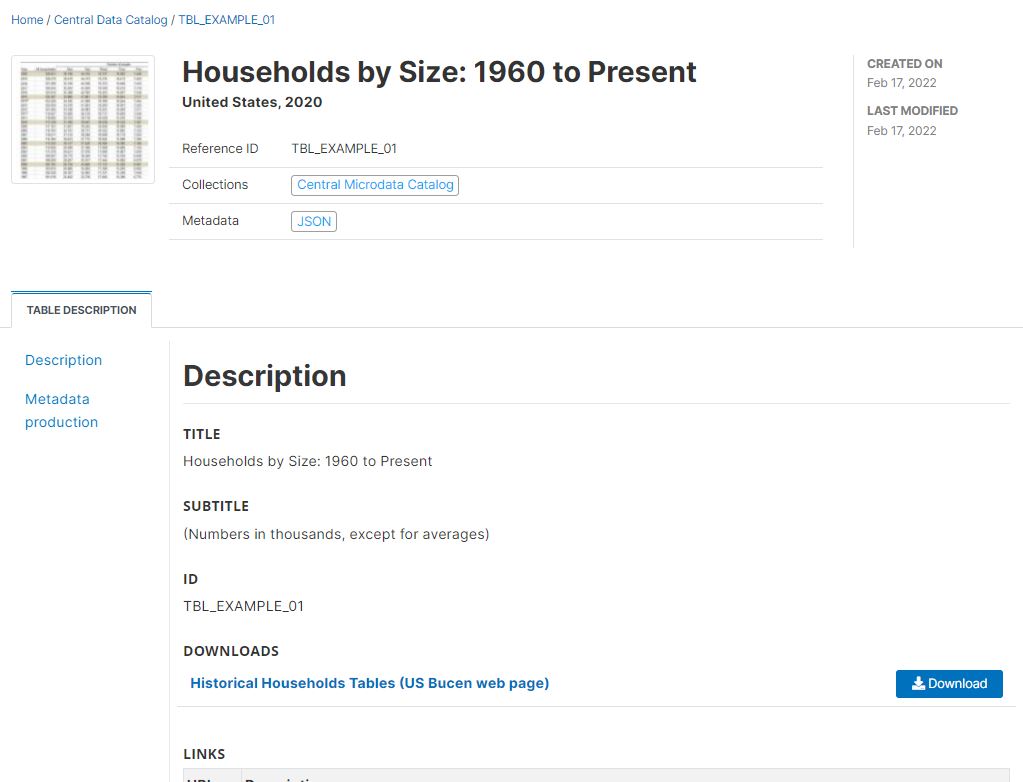The image size is (1023, 782).
Task: Switch to the Table Description tab
Action: [x=82, y=310]
